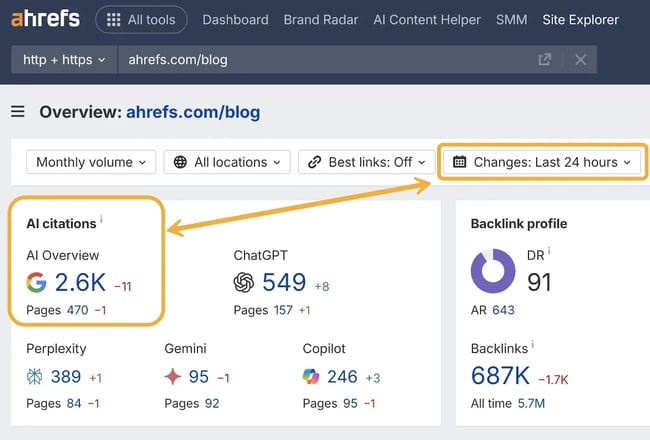Open the All time 5.7M link
650x440 pixels.
(531, 403)
